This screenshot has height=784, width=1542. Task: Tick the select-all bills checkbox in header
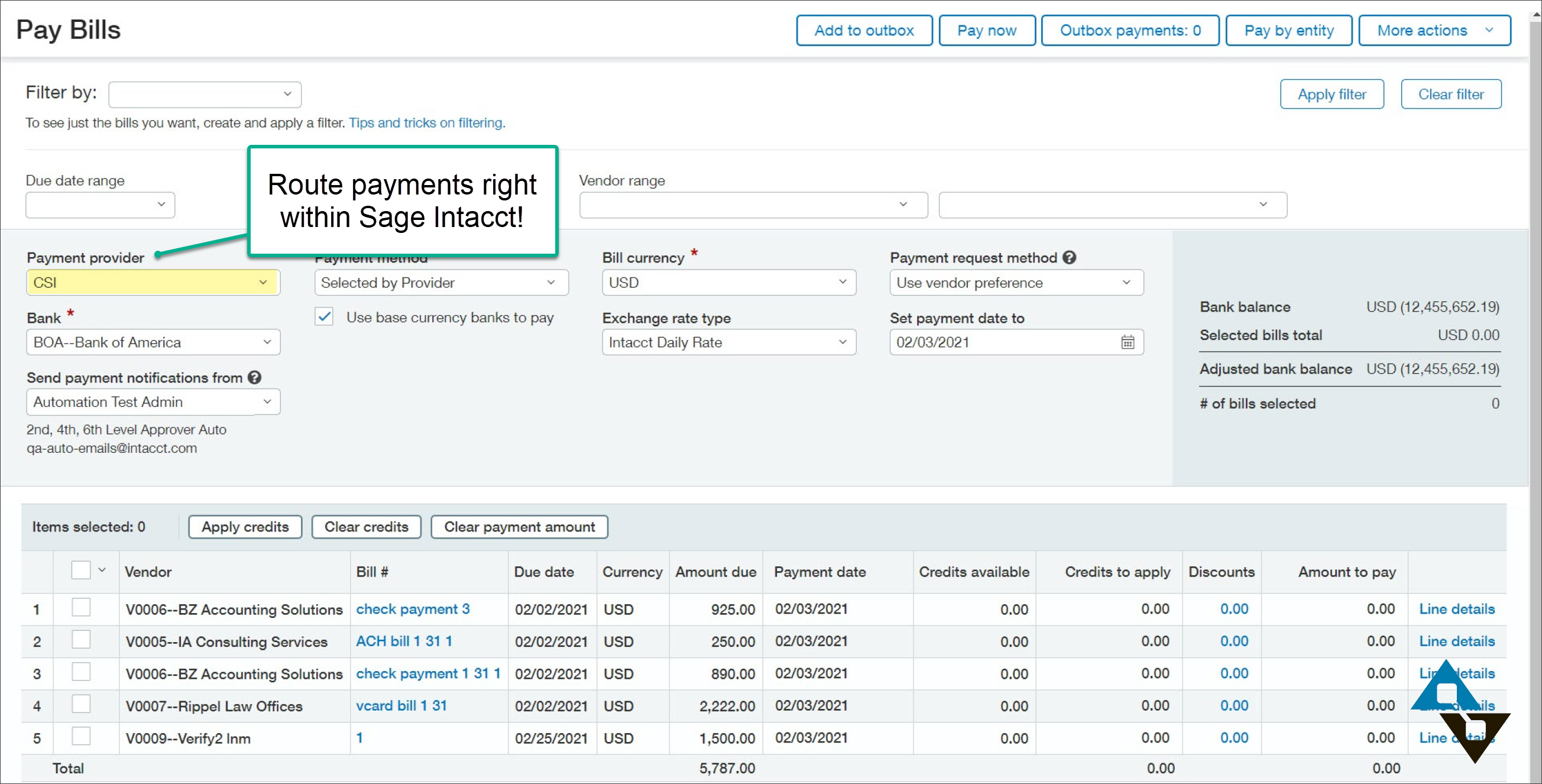[81, 571]
